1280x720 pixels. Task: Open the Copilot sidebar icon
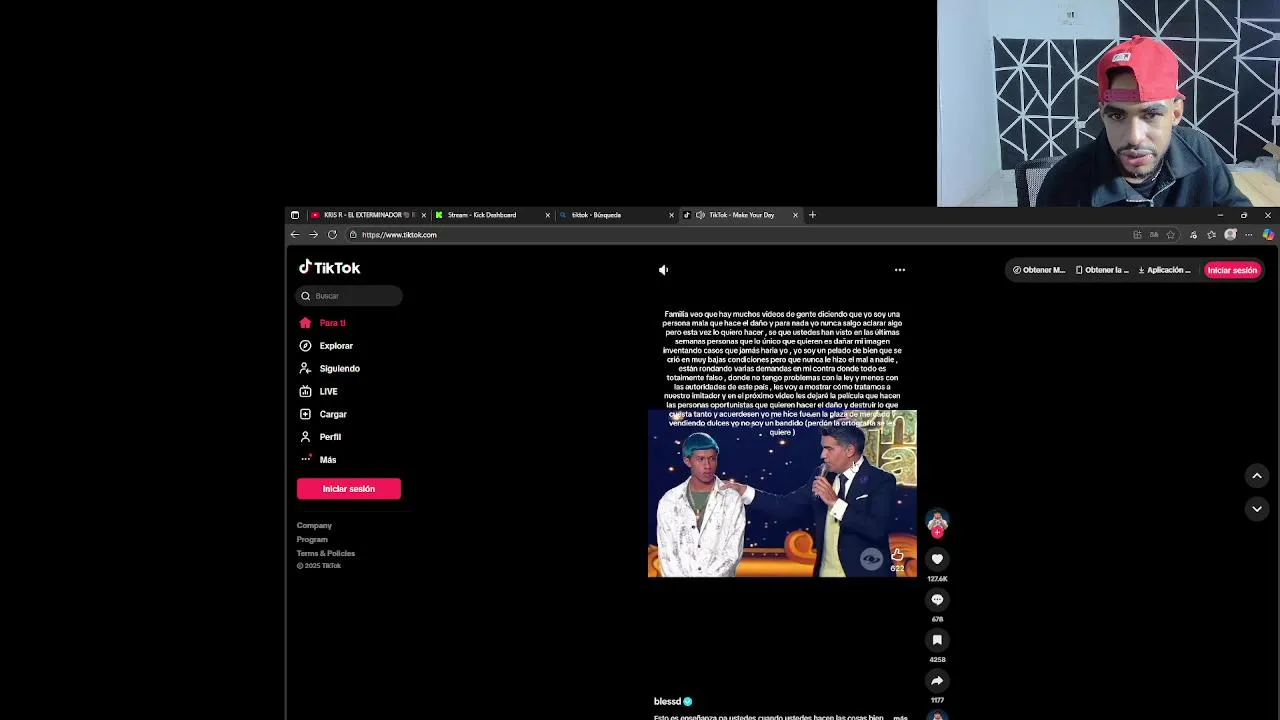point(1268,235)
